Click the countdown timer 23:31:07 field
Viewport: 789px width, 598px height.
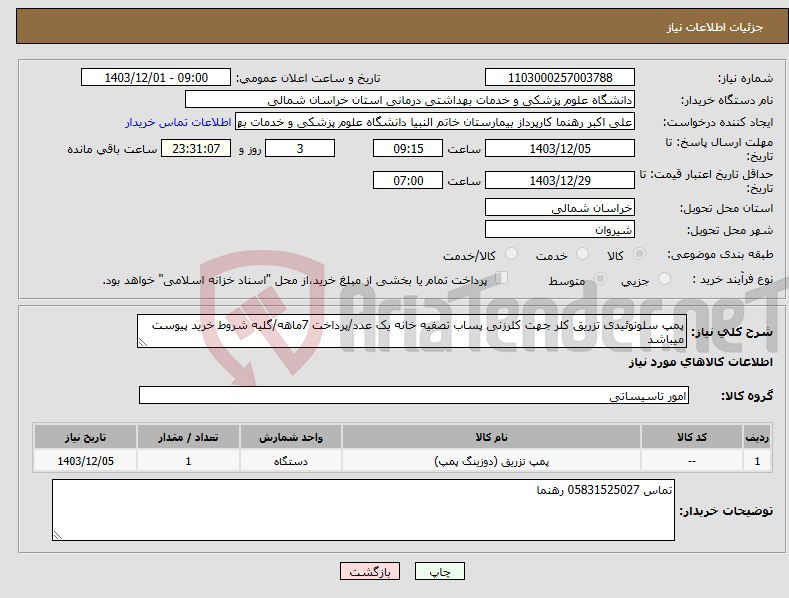(x=196, y=148)
